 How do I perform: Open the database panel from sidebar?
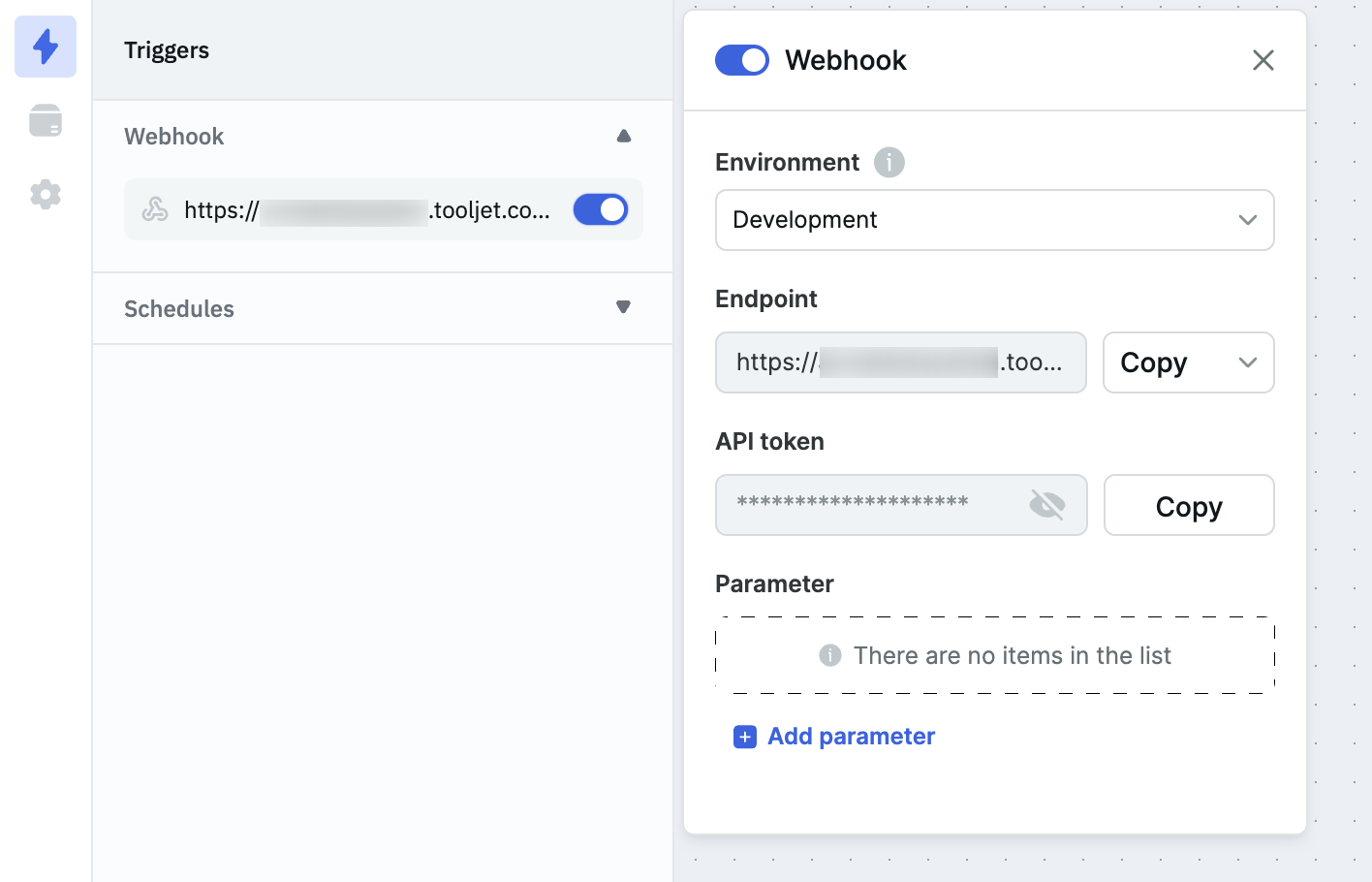pos(45,119)
